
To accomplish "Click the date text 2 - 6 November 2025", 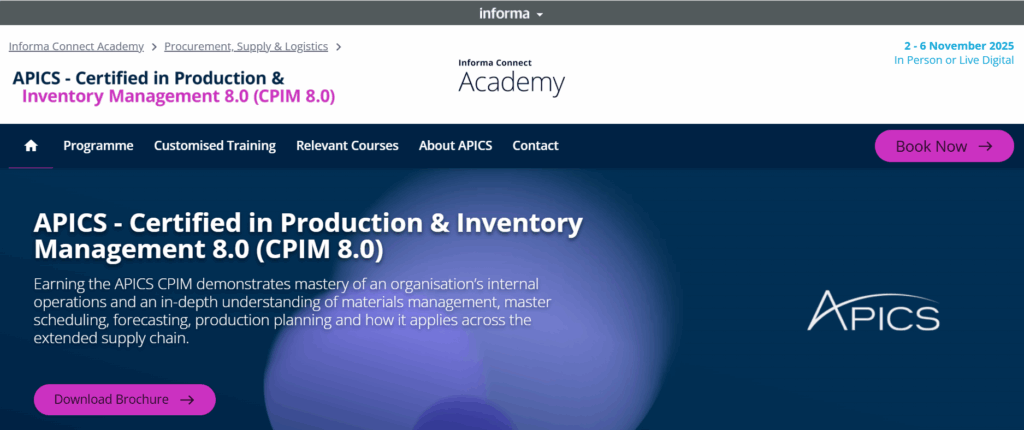I will point(959,46).
